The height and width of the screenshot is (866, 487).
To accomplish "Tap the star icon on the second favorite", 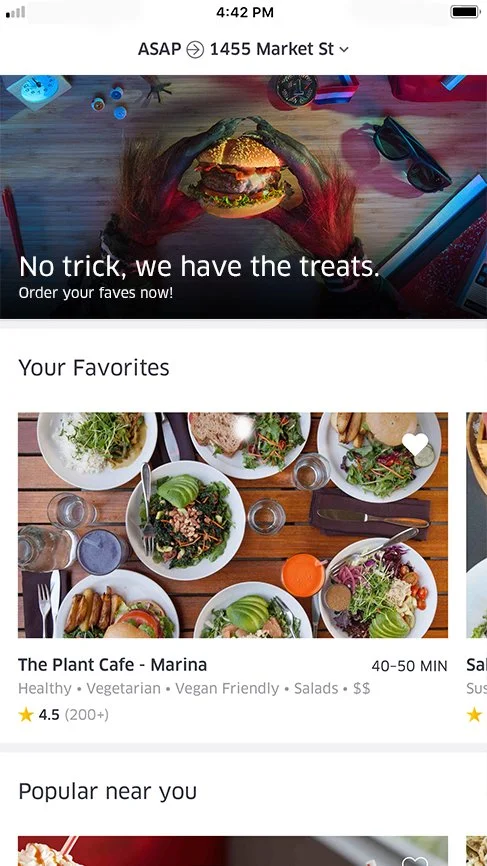I will pyautogui.click(x=474, y=715).
